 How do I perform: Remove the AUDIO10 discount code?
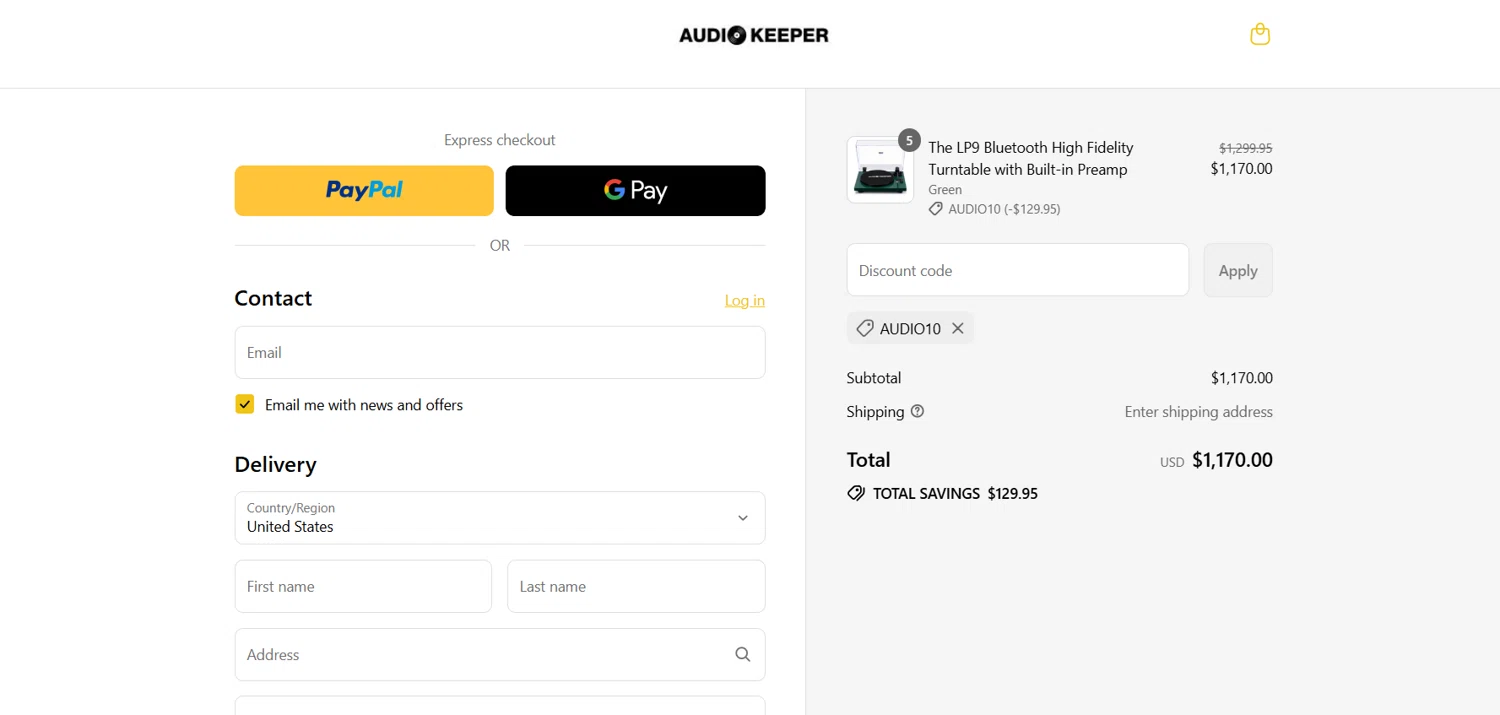pyautogui.click(x=958, y=328)
